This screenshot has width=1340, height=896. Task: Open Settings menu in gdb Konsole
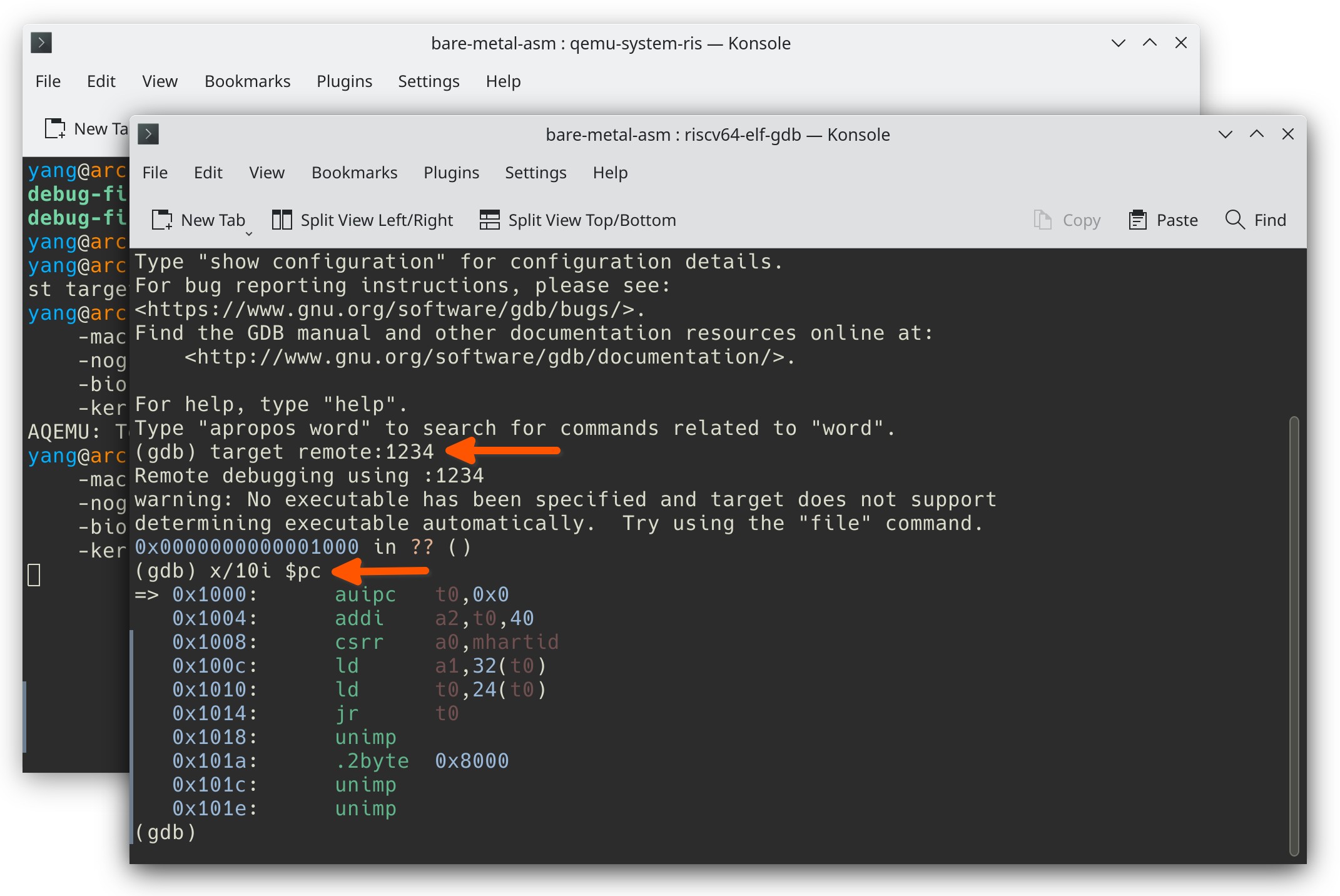coord(535,173)
